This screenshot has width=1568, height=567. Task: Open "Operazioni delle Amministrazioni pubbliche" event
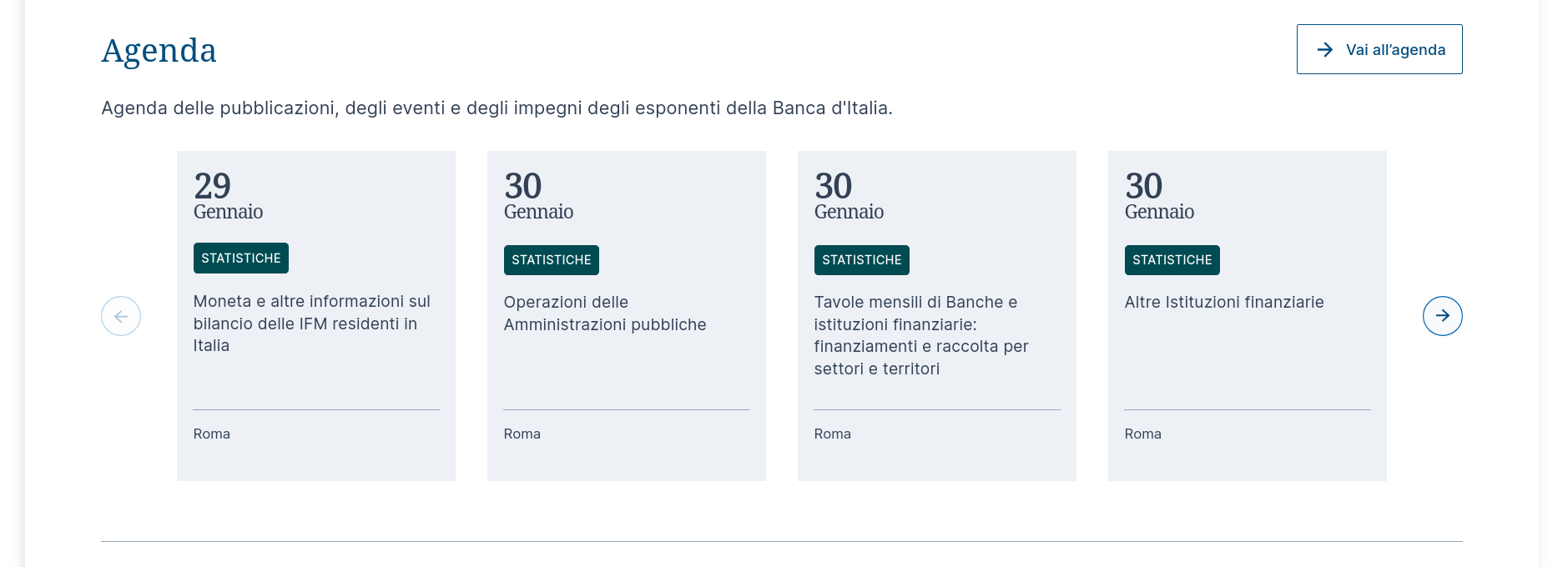tap(604, 314)
